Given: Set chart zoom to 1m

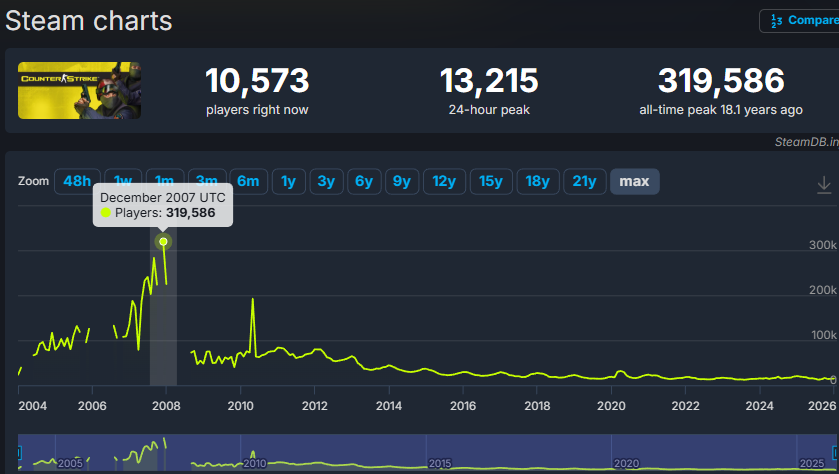Looking at the screenshot, I should tap(165, 181).
